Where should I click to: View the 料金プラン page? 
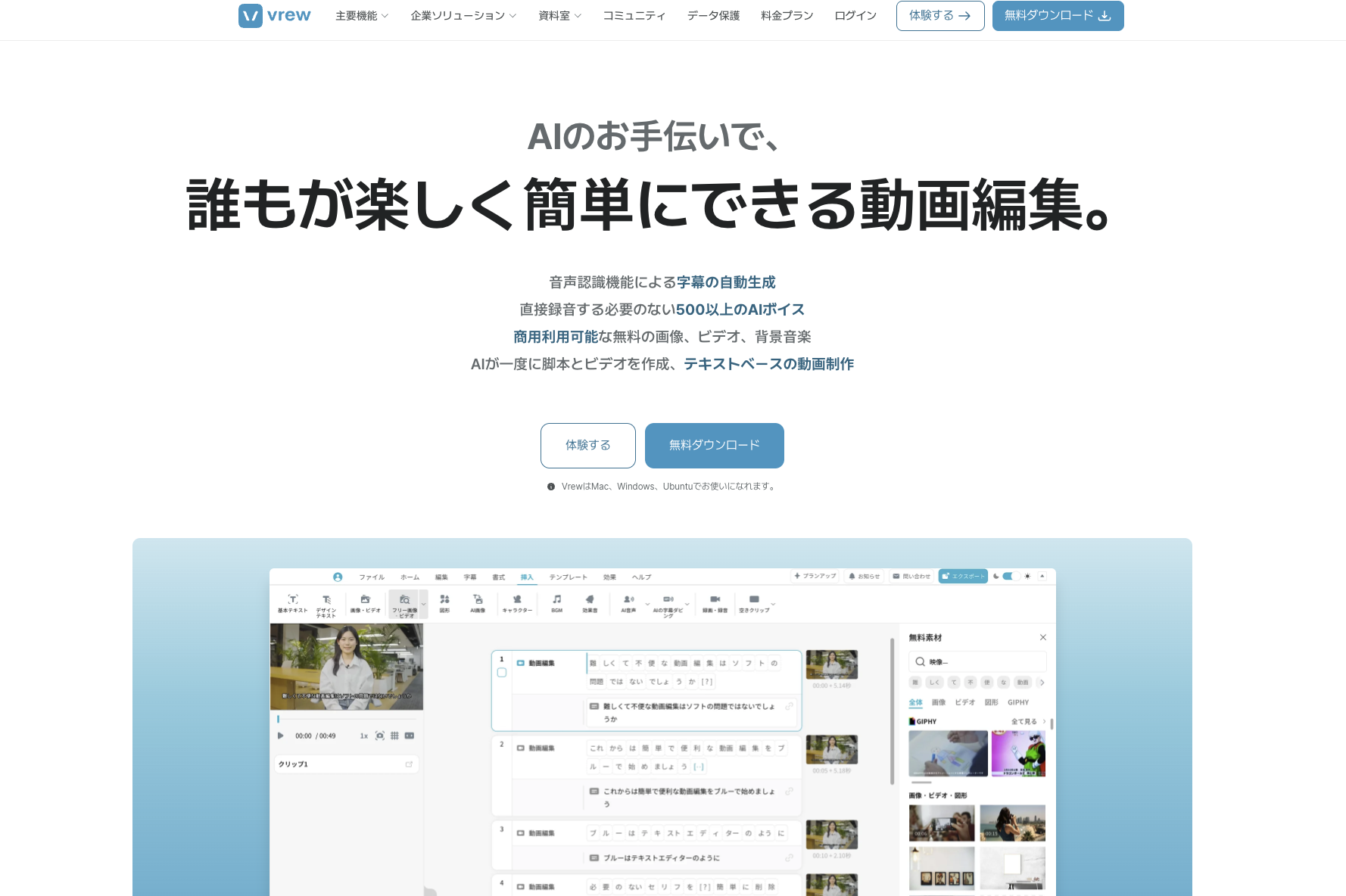(x=787, y=16)
